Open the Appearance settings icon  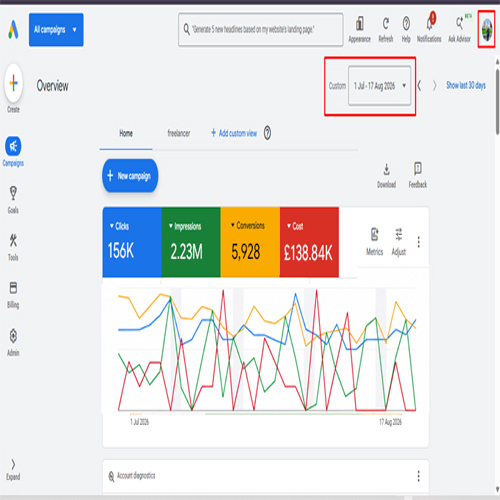(x=359, y=30)
